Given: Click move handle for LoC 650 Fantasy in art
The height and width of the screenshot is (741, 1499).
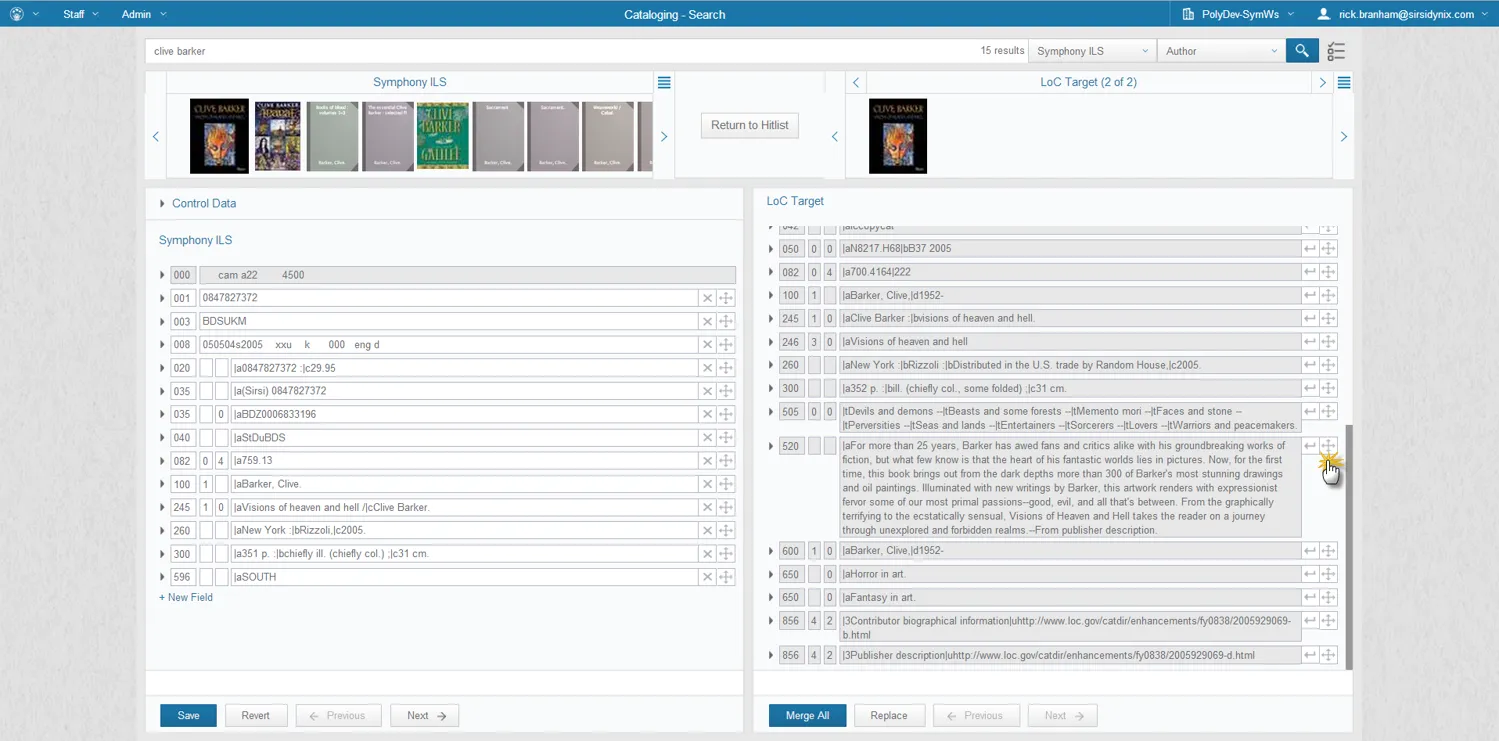Looking at the screenshot, I should tap(1328, 597).
